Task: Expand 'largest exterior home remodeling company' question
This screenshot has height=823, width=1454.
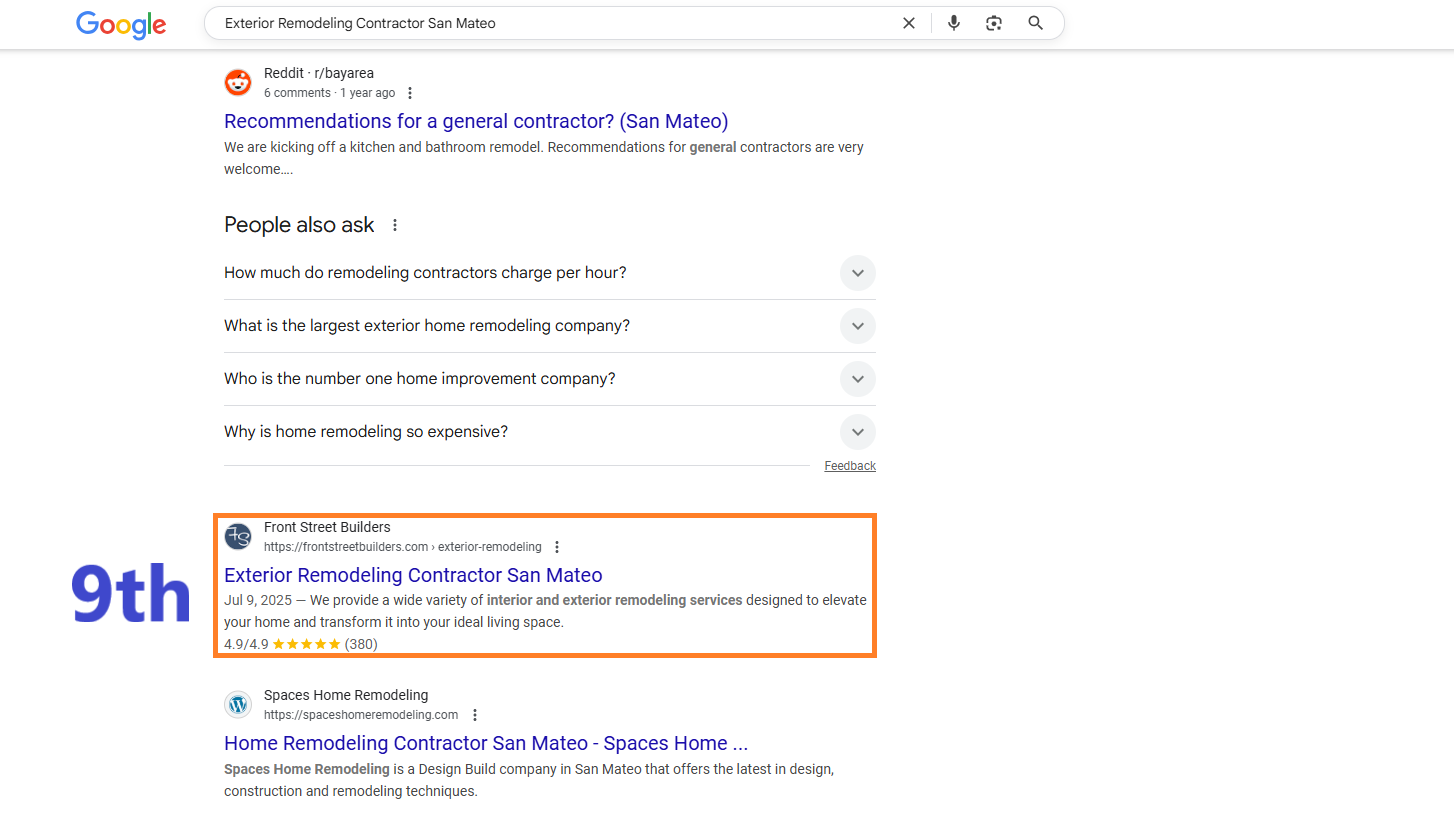Action: pos(550,326)
